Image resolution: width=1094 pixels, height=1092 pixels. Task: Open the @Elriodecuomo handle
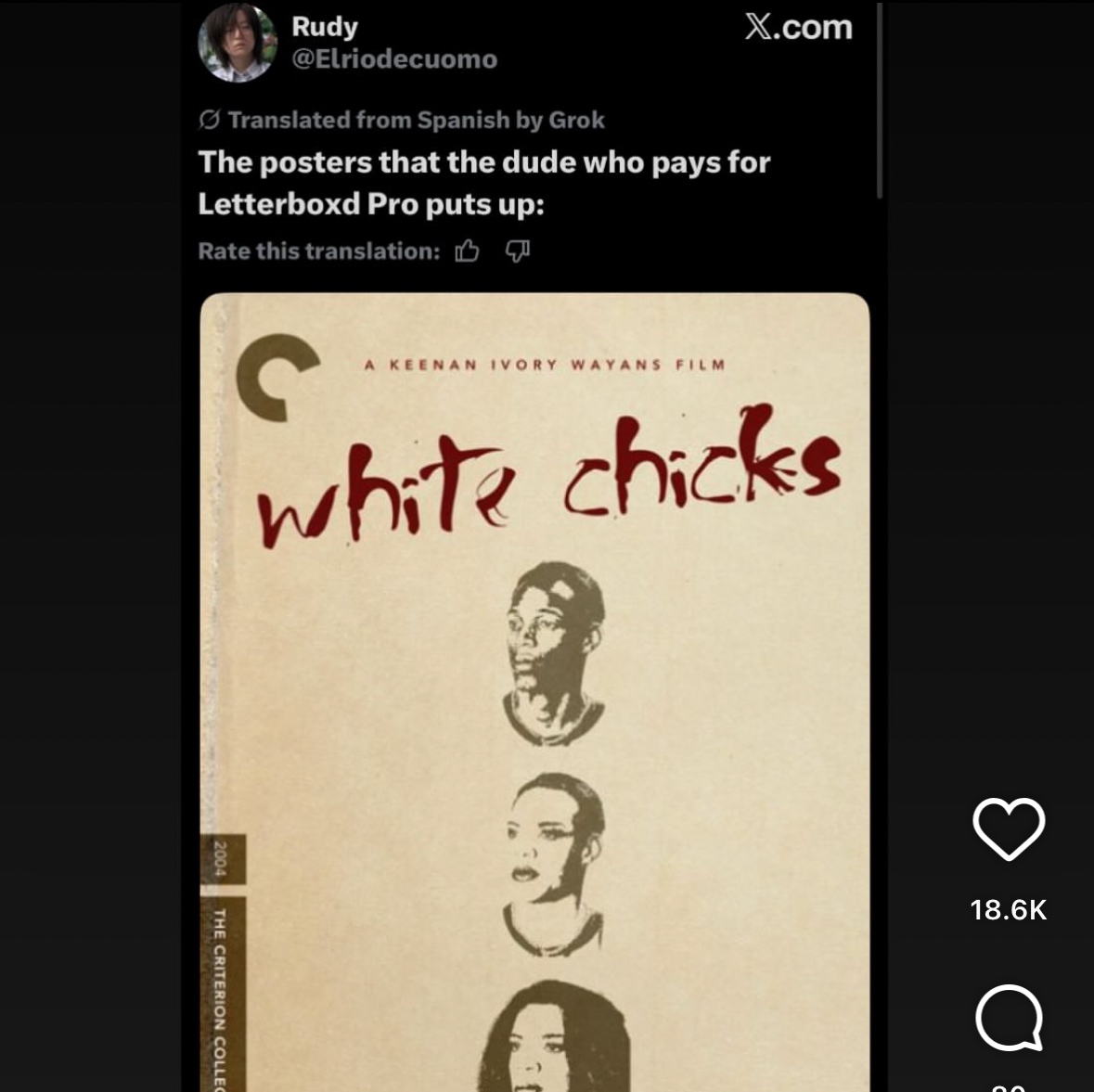pyautogui.click(x=394, y=59)
